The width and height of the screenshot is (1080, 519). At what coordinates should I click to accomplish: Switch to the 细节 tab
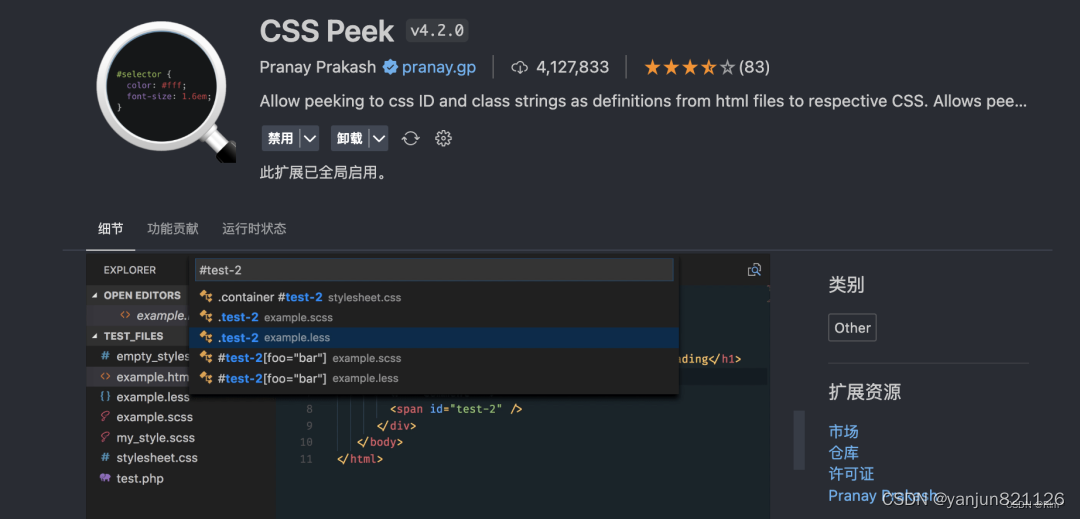[110, 229]
